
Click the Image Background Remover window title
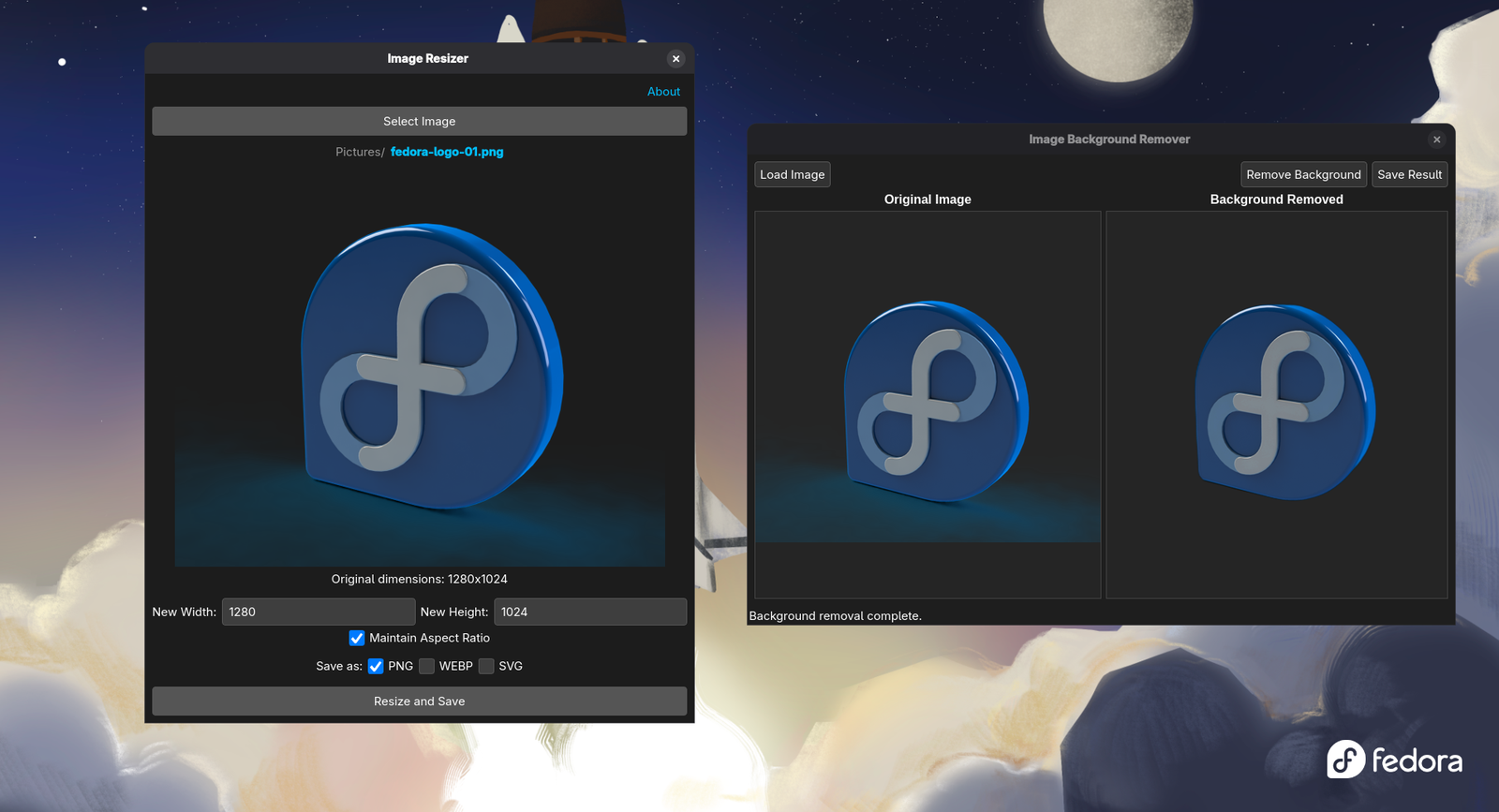click(1109, 139)
